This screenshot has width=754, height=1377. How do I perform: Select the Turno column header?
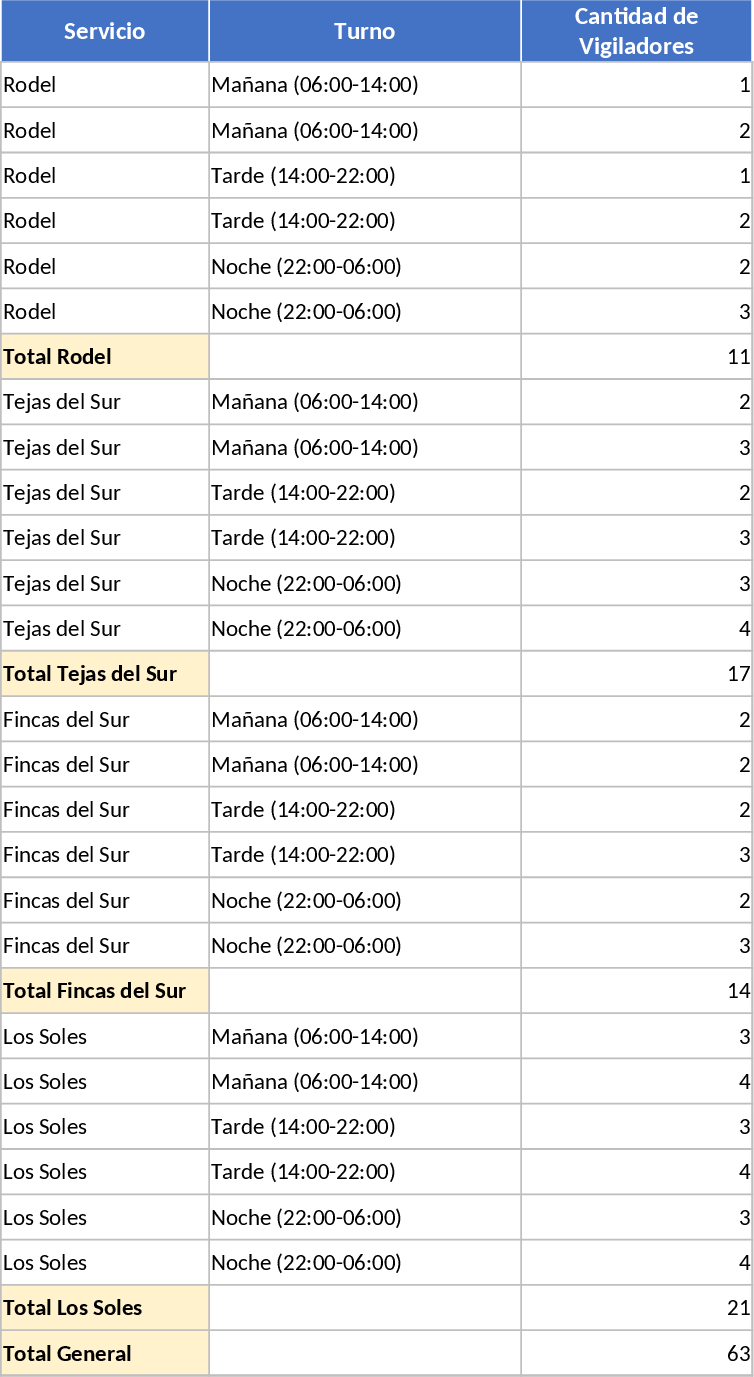pyautogui.click(x=364, y=31)
